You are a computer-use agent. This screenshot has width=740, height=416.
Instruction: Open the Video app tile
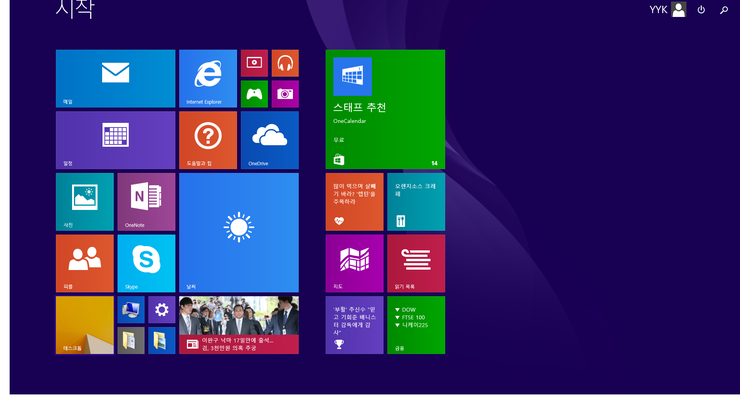click(254, 63)
